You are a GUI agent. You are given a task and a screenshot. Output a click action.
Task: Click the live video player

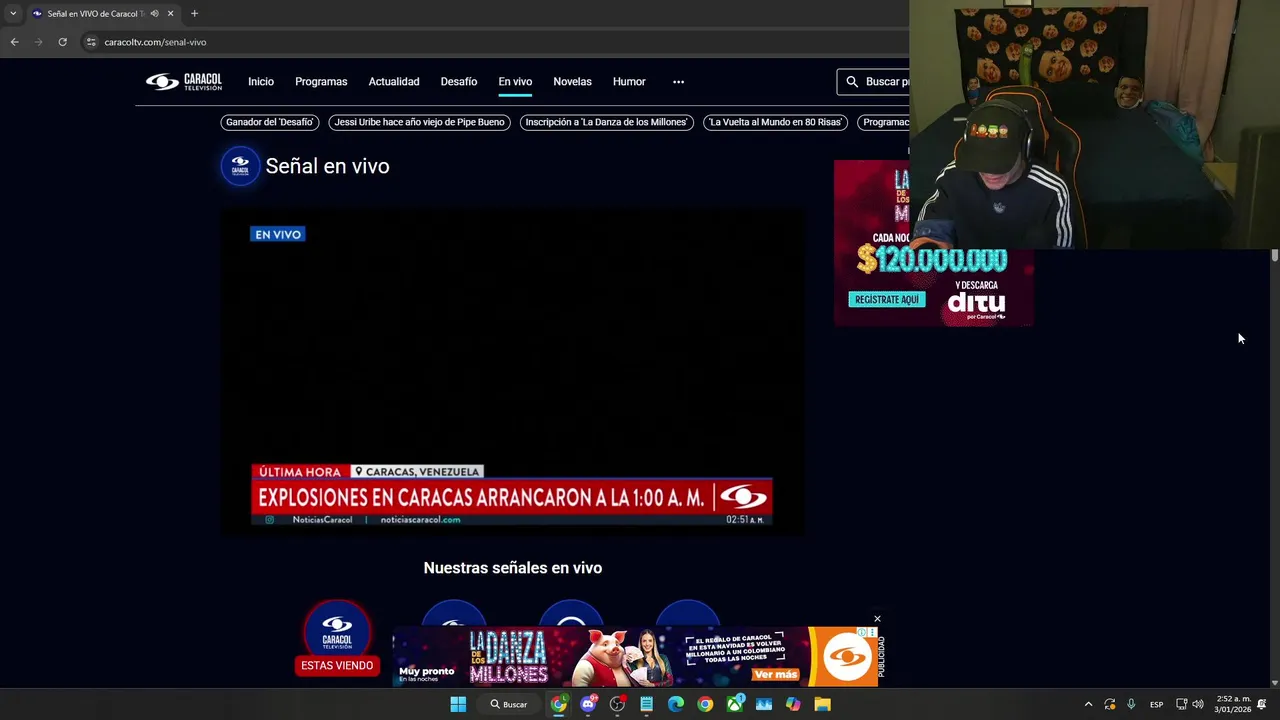click(x=512, y=370)
